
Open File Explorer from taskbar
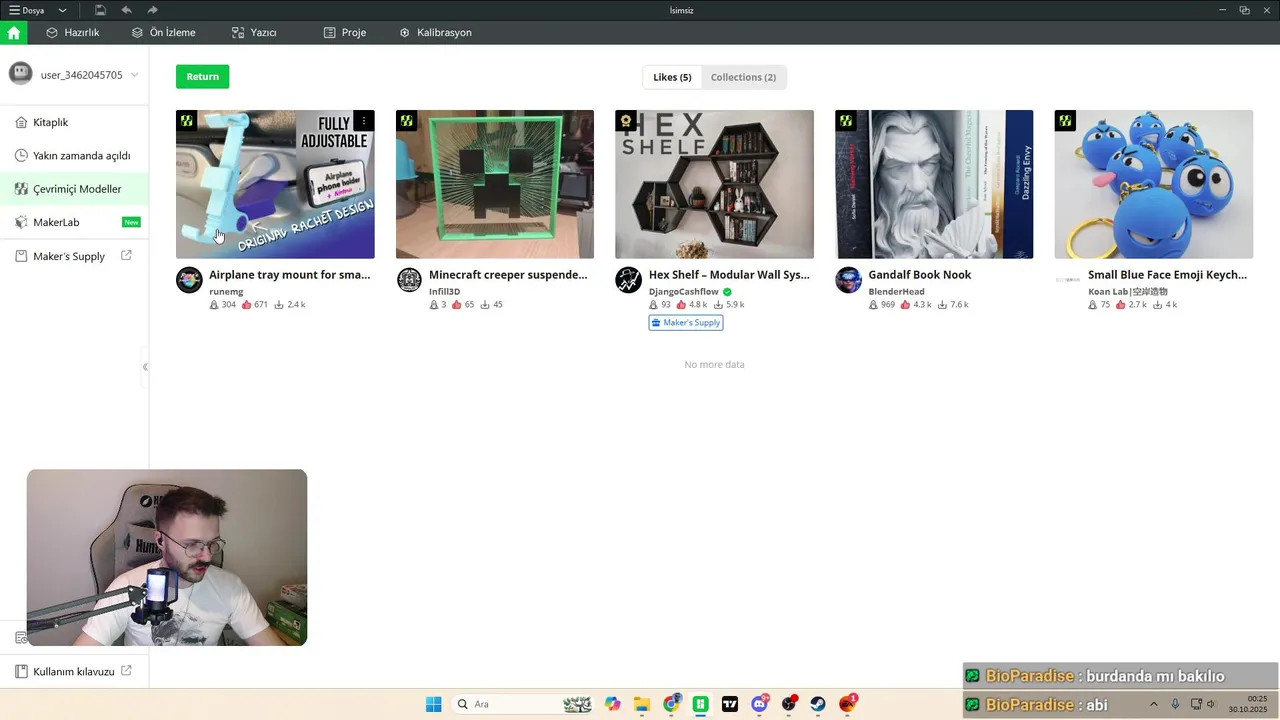point(642,704)
